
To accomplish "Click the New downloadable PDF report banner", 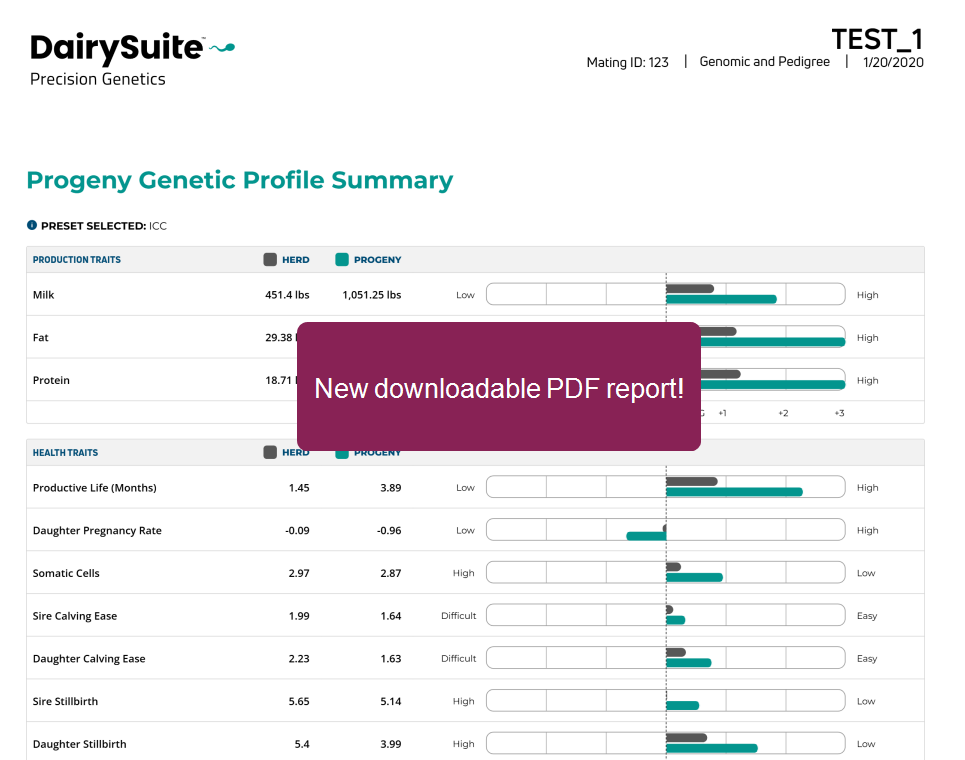I will pyautogui.click(x=498, y=387).
